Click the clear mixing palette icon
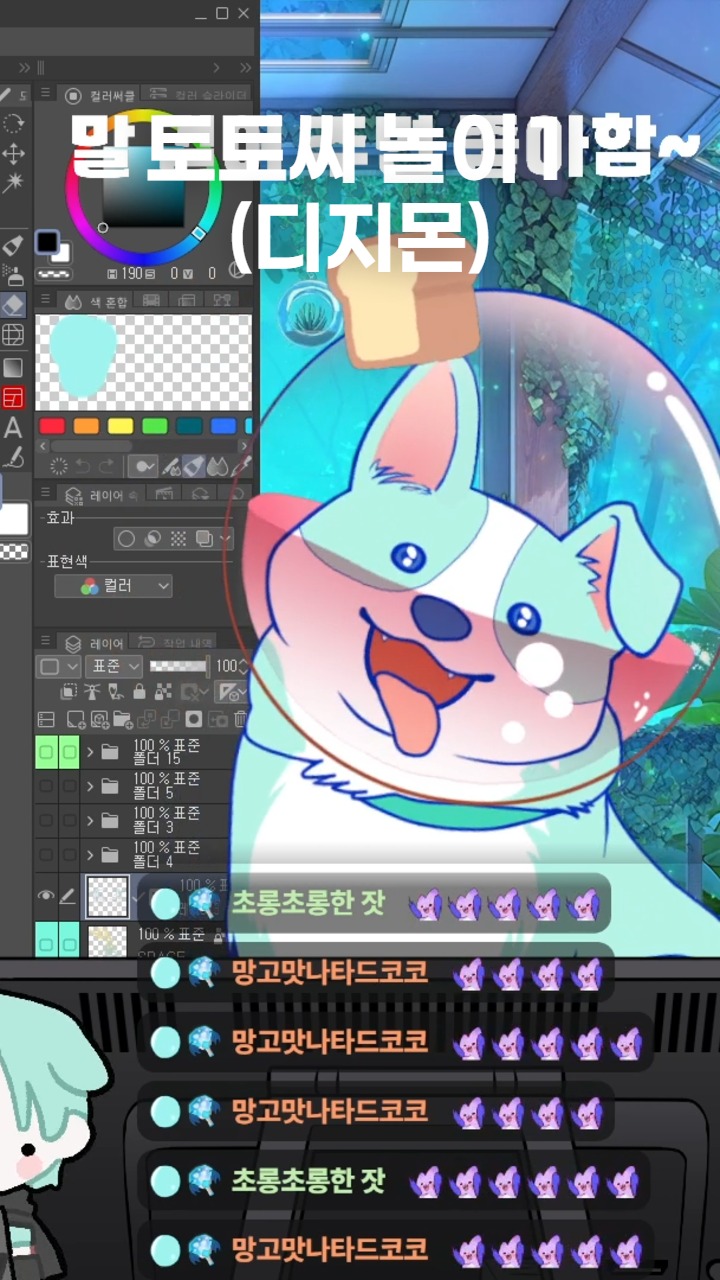 pos(59,466)
